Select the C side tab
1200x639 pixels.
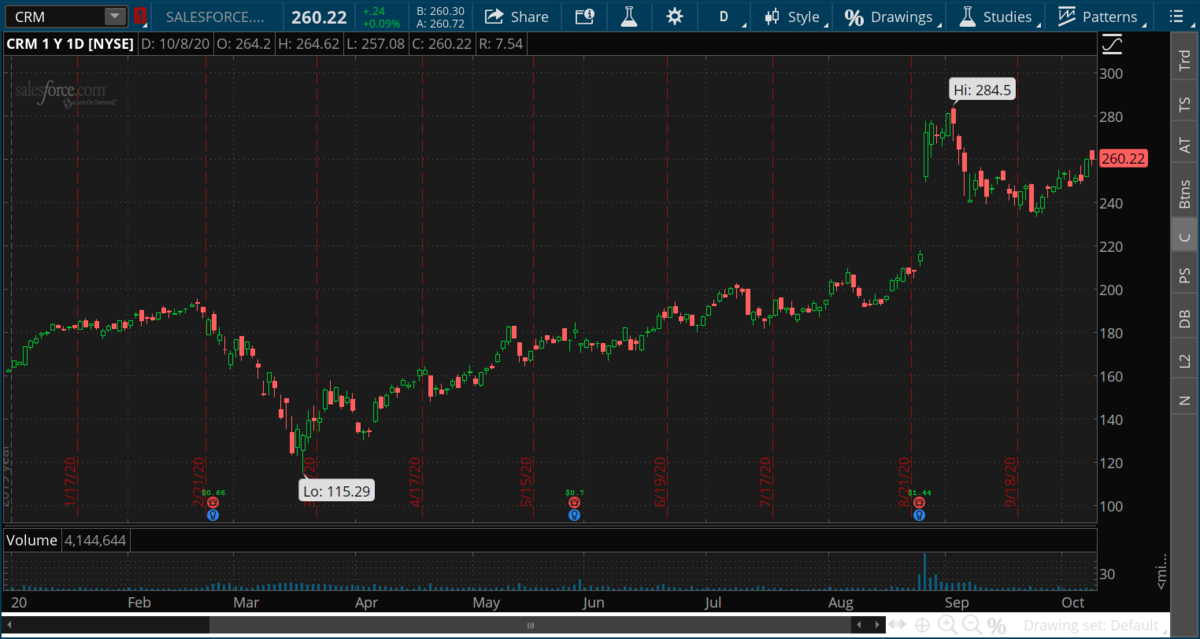1185,236
